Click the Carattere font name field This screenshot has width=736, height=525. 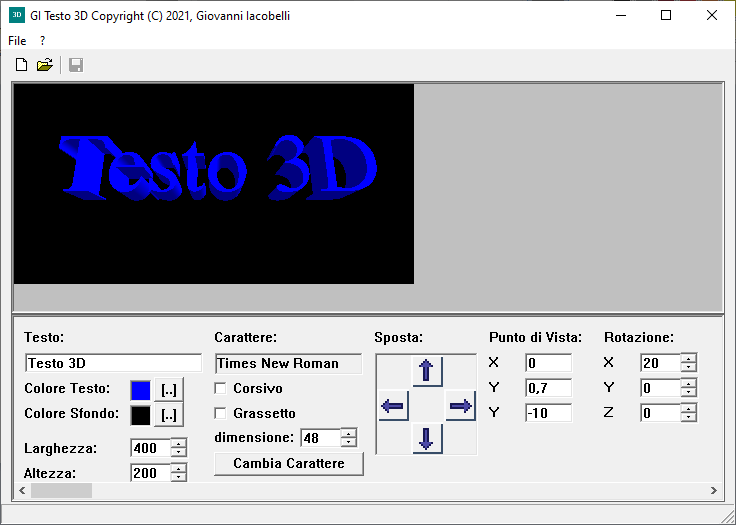click(288, 363)
